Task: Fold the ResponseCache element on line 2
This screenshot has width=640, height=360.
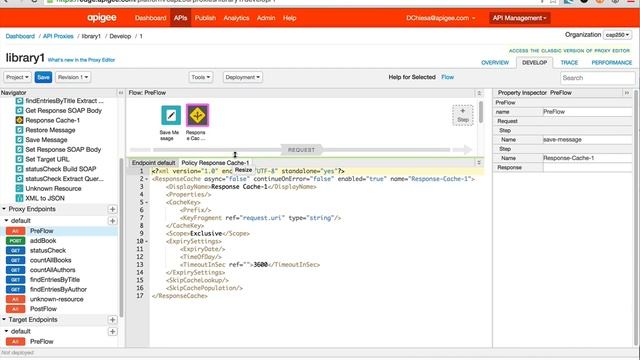Action: tap(147, 179)
